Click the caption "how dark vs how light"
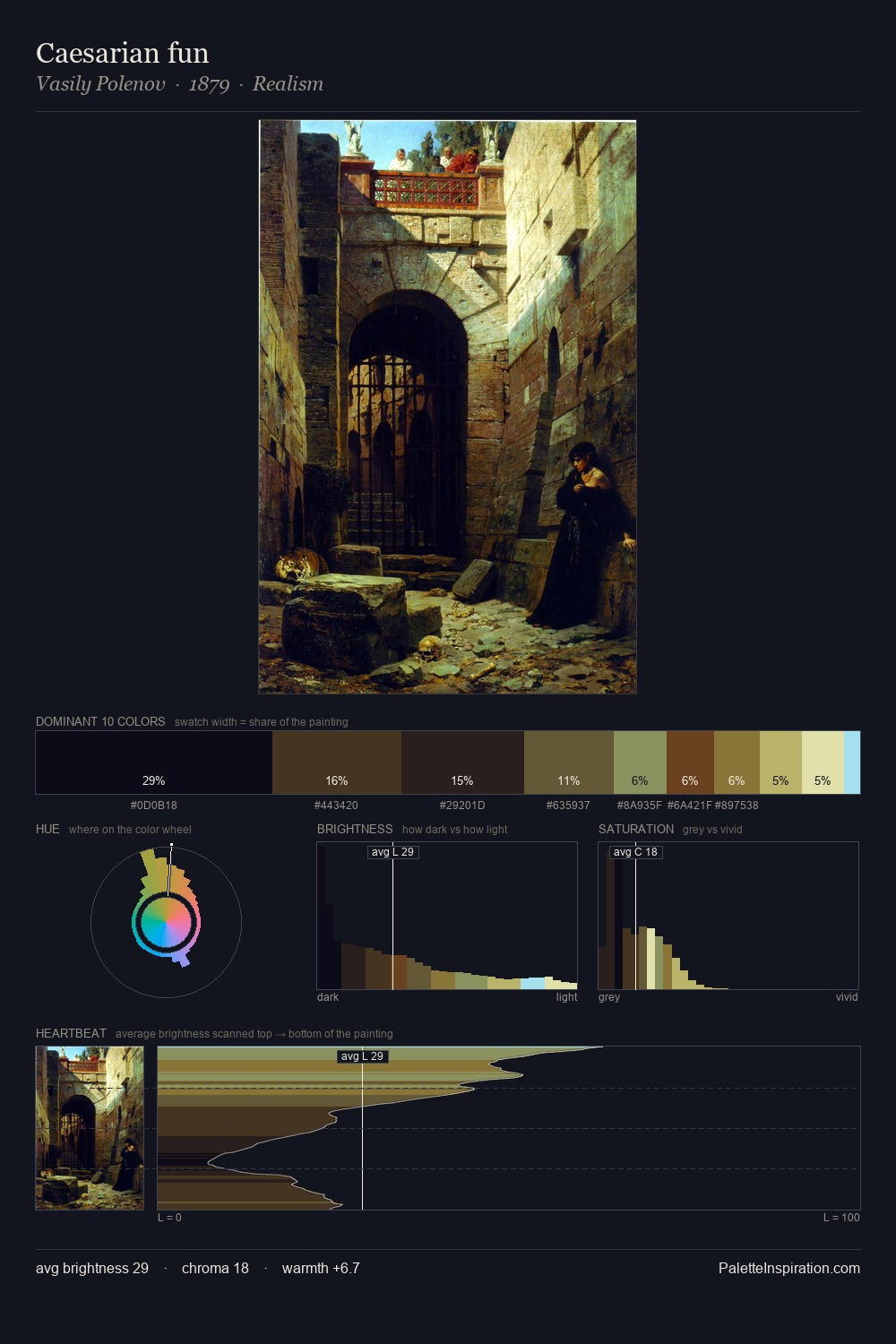The width and height of the screenshot is (896, 1344). tap(454, 830)
